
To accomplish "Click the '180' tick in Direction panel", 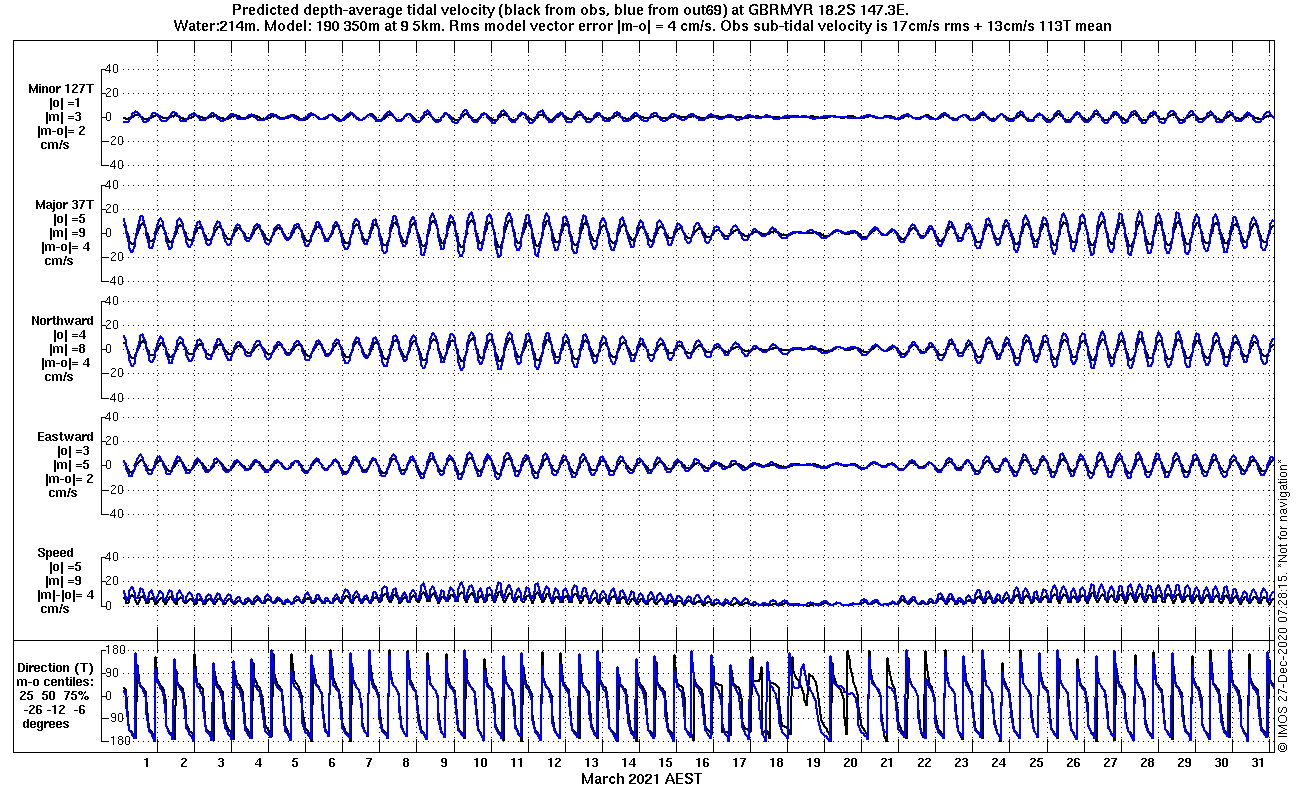I will pyautogui.click(x=113, y=650).
